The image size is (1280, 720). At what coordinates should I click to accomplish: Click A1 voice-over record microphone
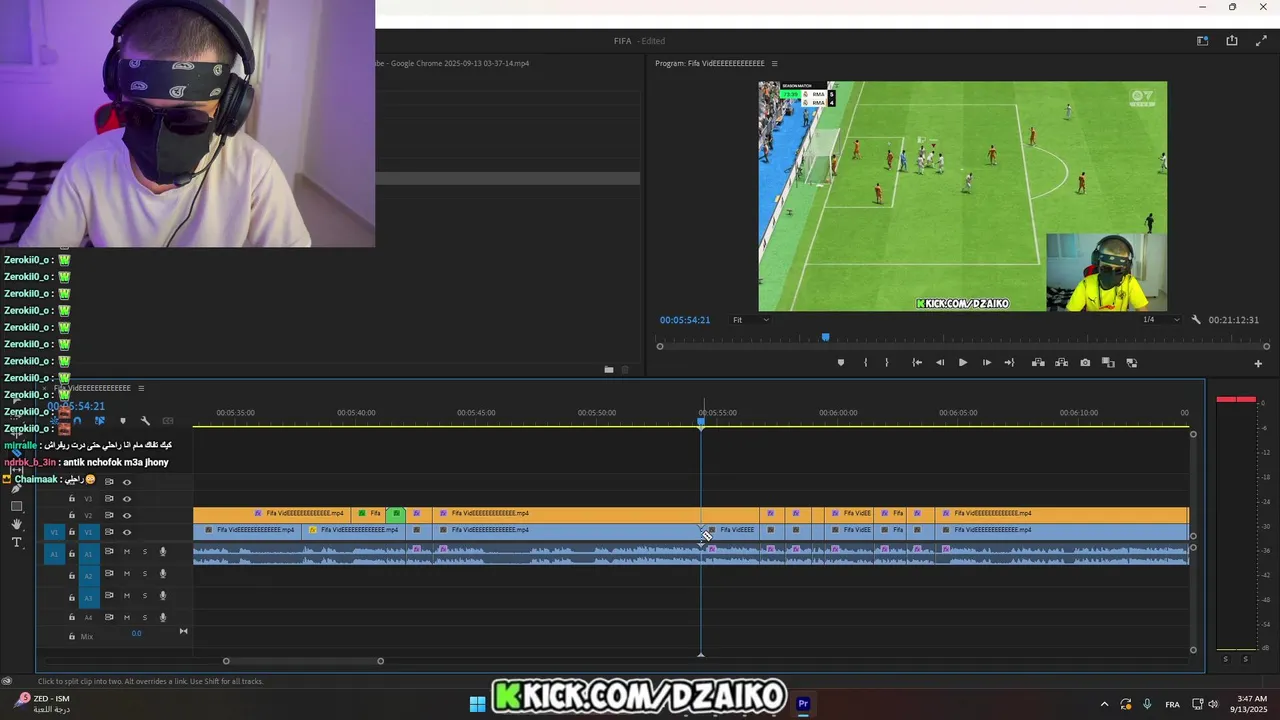click(x=163, y=552)
